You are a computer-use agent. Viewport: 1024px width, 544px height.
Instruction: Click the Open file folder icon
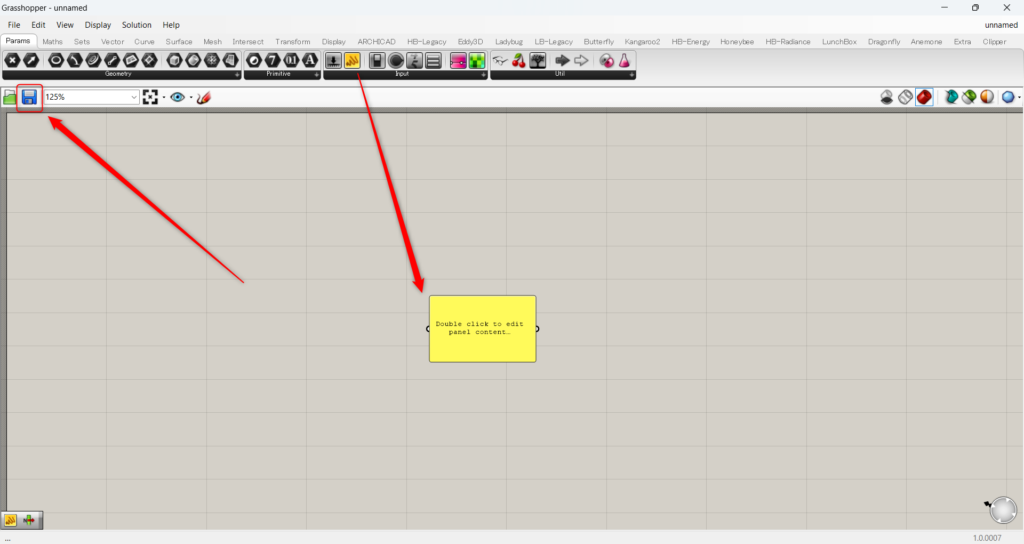(x=10, y=97)
